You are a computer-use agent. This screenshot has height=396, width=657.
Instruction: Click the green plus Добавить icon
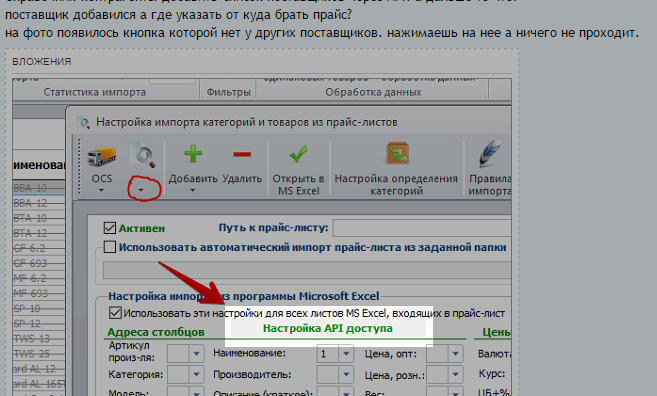click(193, 154)
